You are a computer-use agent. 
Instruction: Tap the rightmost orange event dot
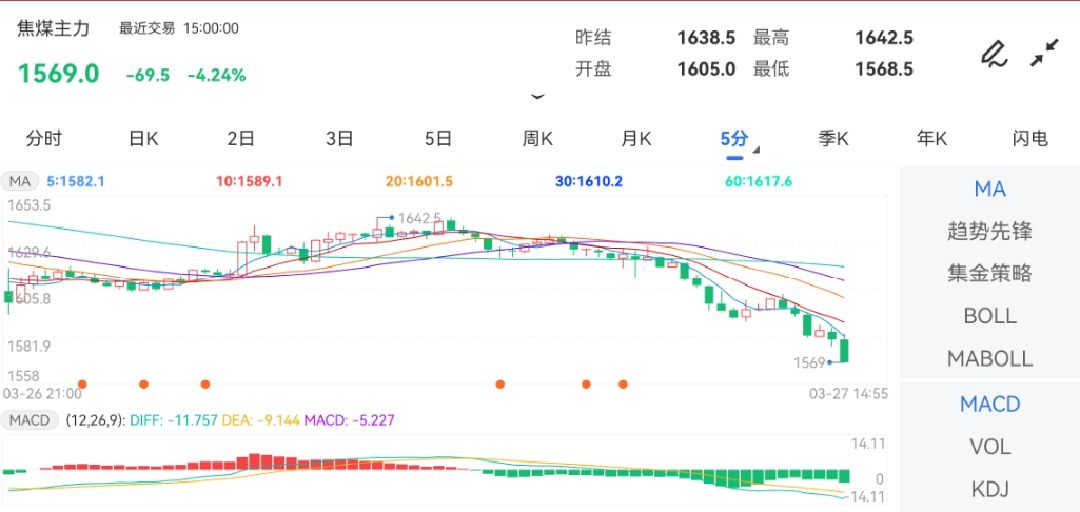(x=623, y=384)
